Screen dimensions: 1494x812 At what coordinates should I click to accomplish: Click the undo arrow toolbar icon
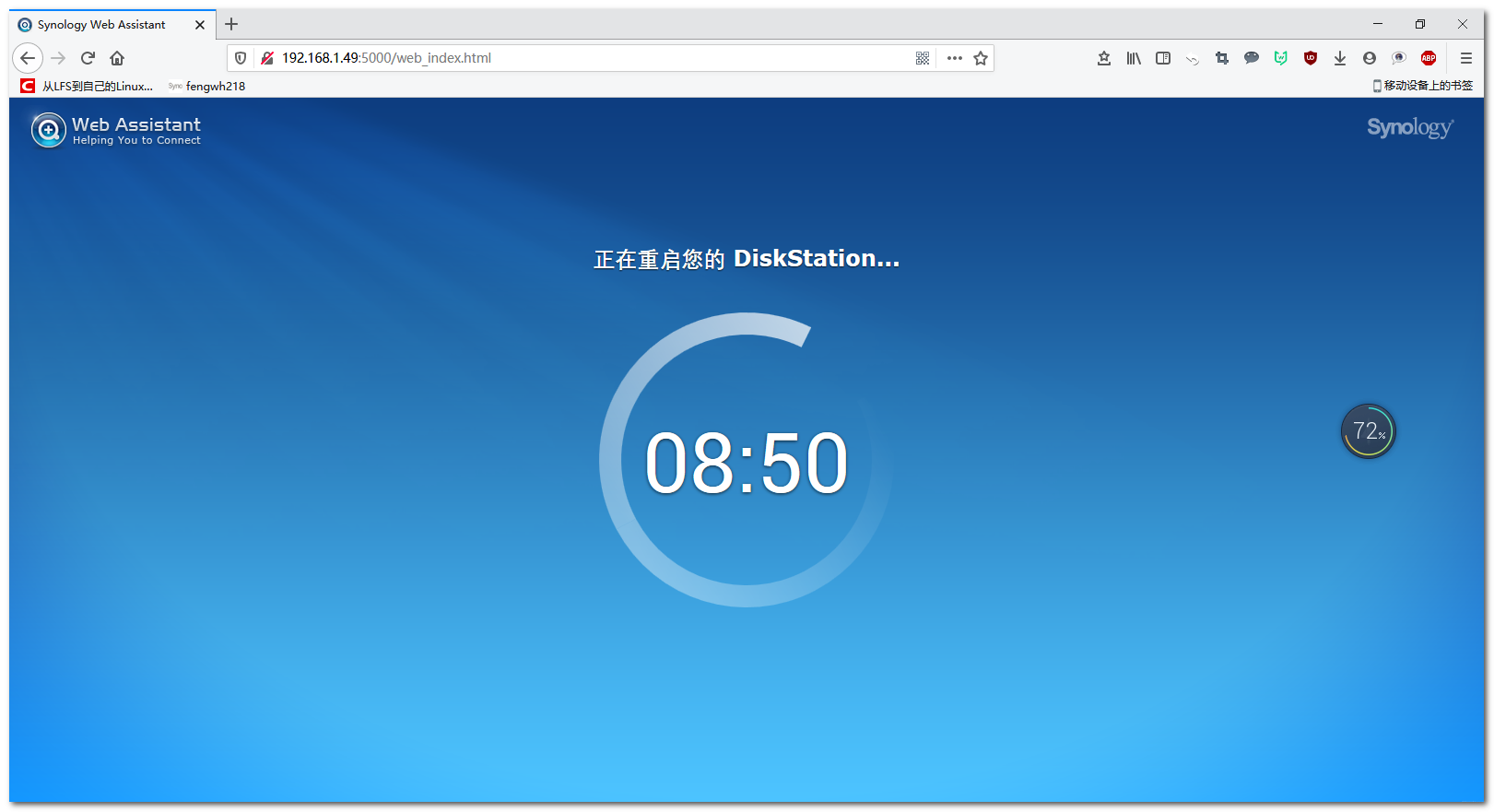click(x=1193, y=59)
